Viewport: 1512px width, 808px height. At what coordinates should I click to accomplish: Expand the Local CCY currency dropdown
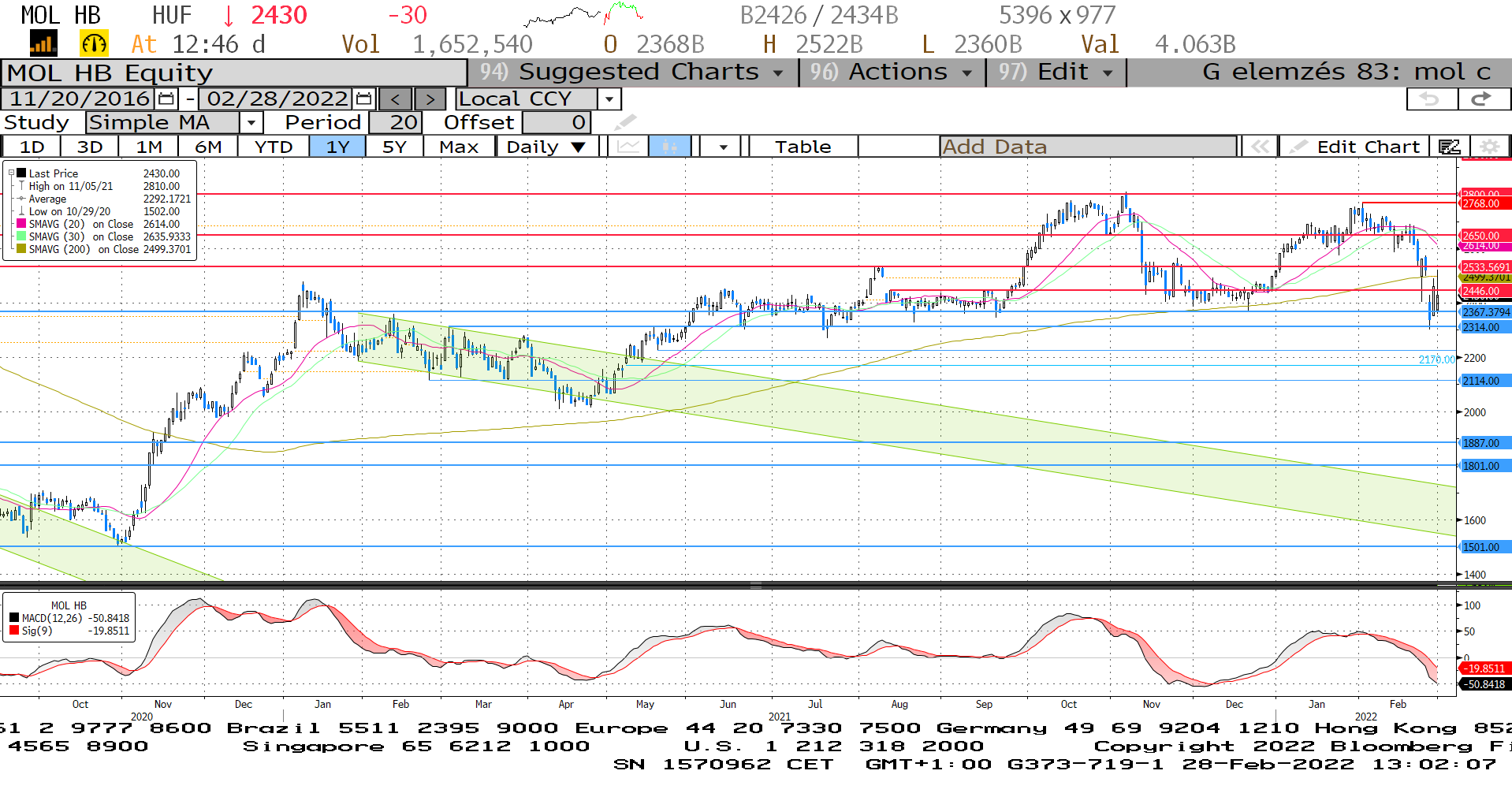point(609,99)
